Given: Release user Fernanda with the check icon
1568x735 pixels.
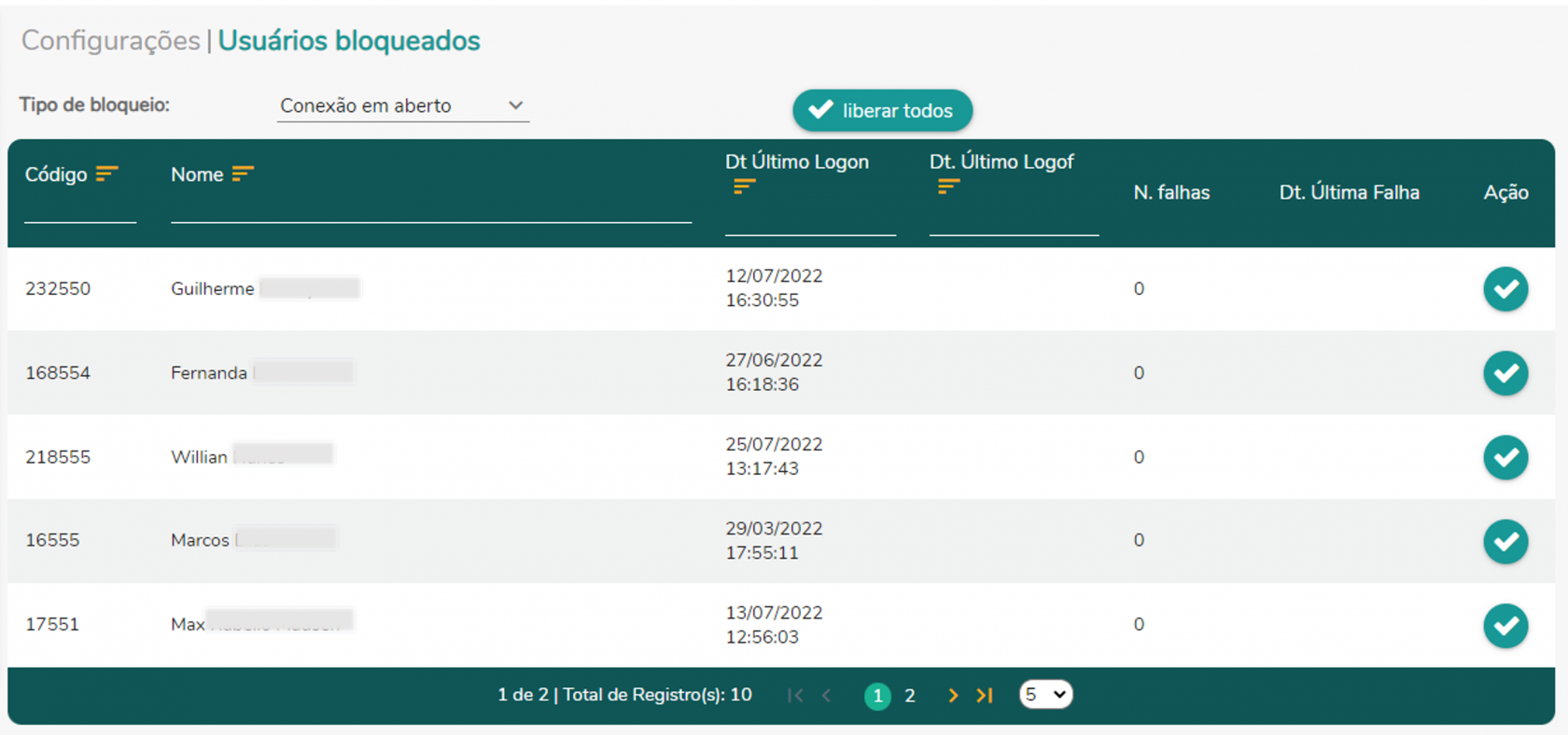Looking at the screenshot, I should 1505,373.
